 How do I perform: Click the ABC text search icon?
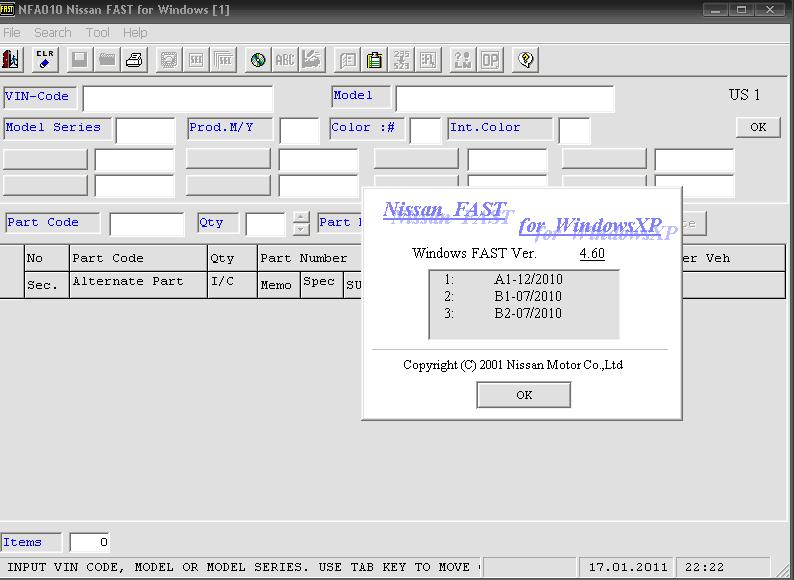pyautogui.click(x=285, y=60)
